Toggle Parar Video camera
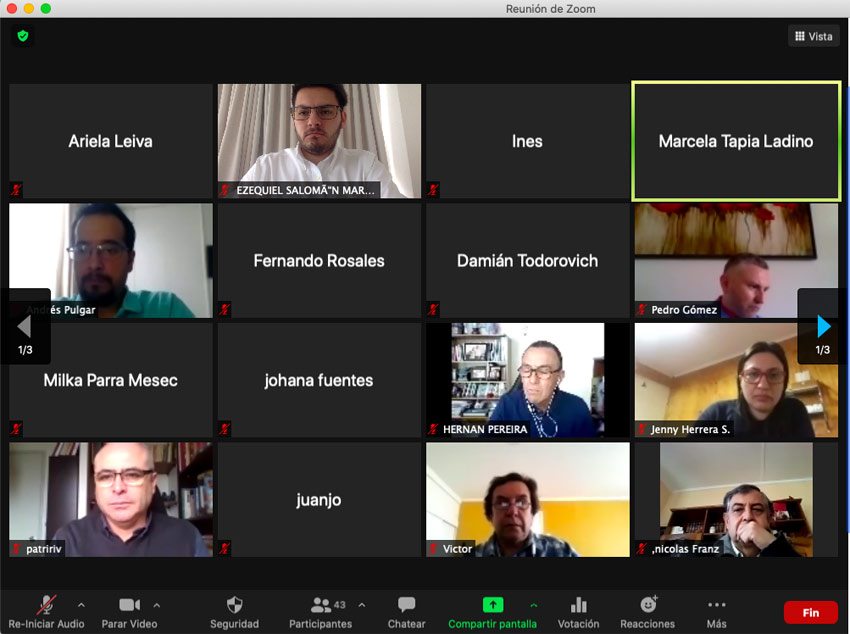Image resolution: width=850 pixels, height=634 pixels. [x=129, y=605]
